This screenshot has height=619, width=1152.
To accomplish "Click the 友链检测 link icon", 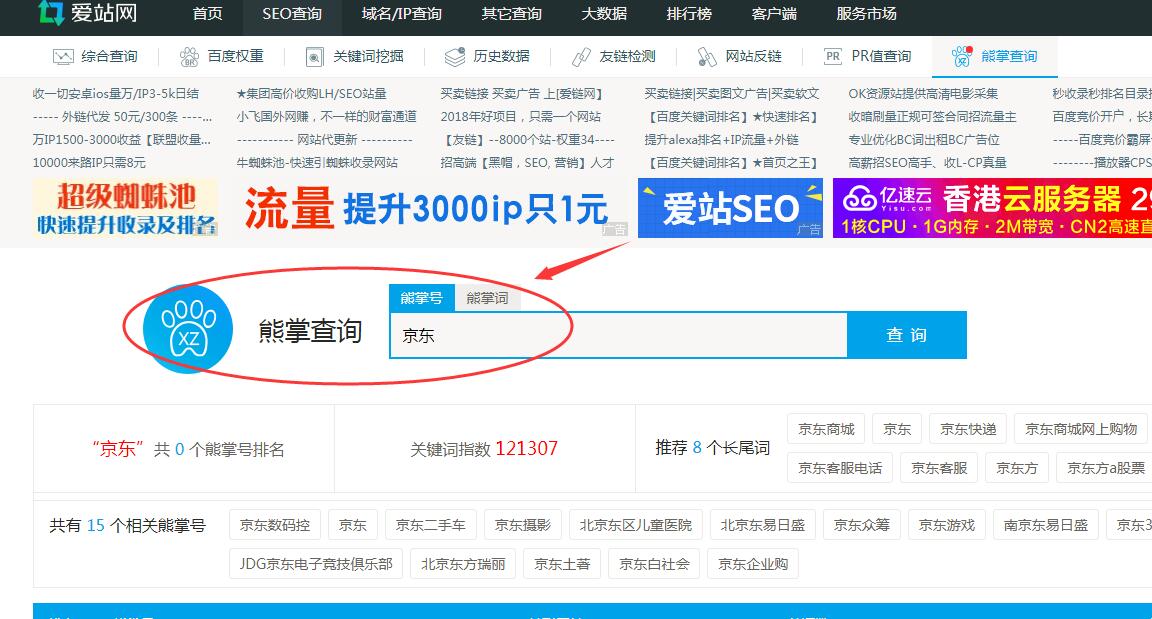I will 581,57.
